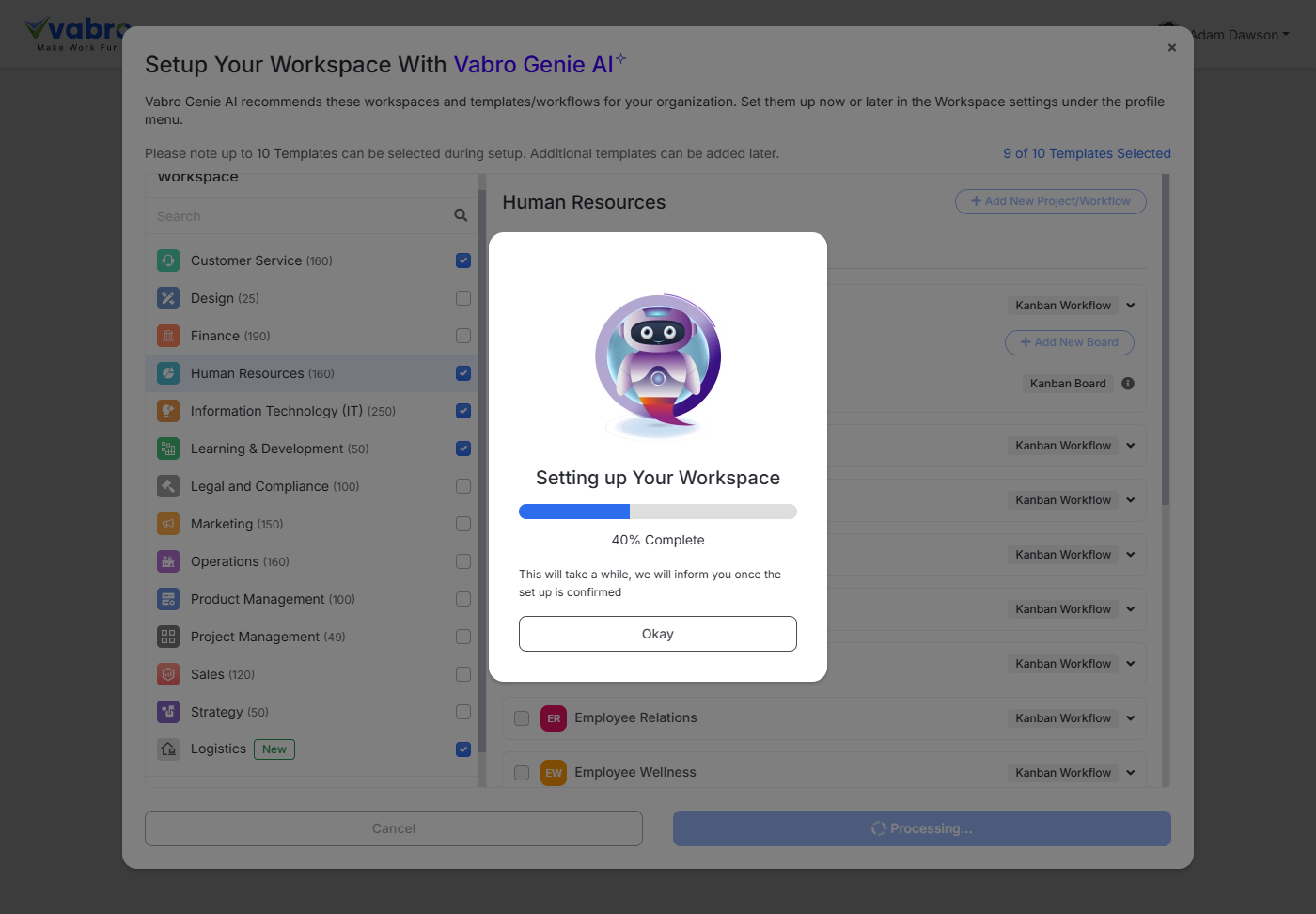Click the Sales workspace icon

168,674
